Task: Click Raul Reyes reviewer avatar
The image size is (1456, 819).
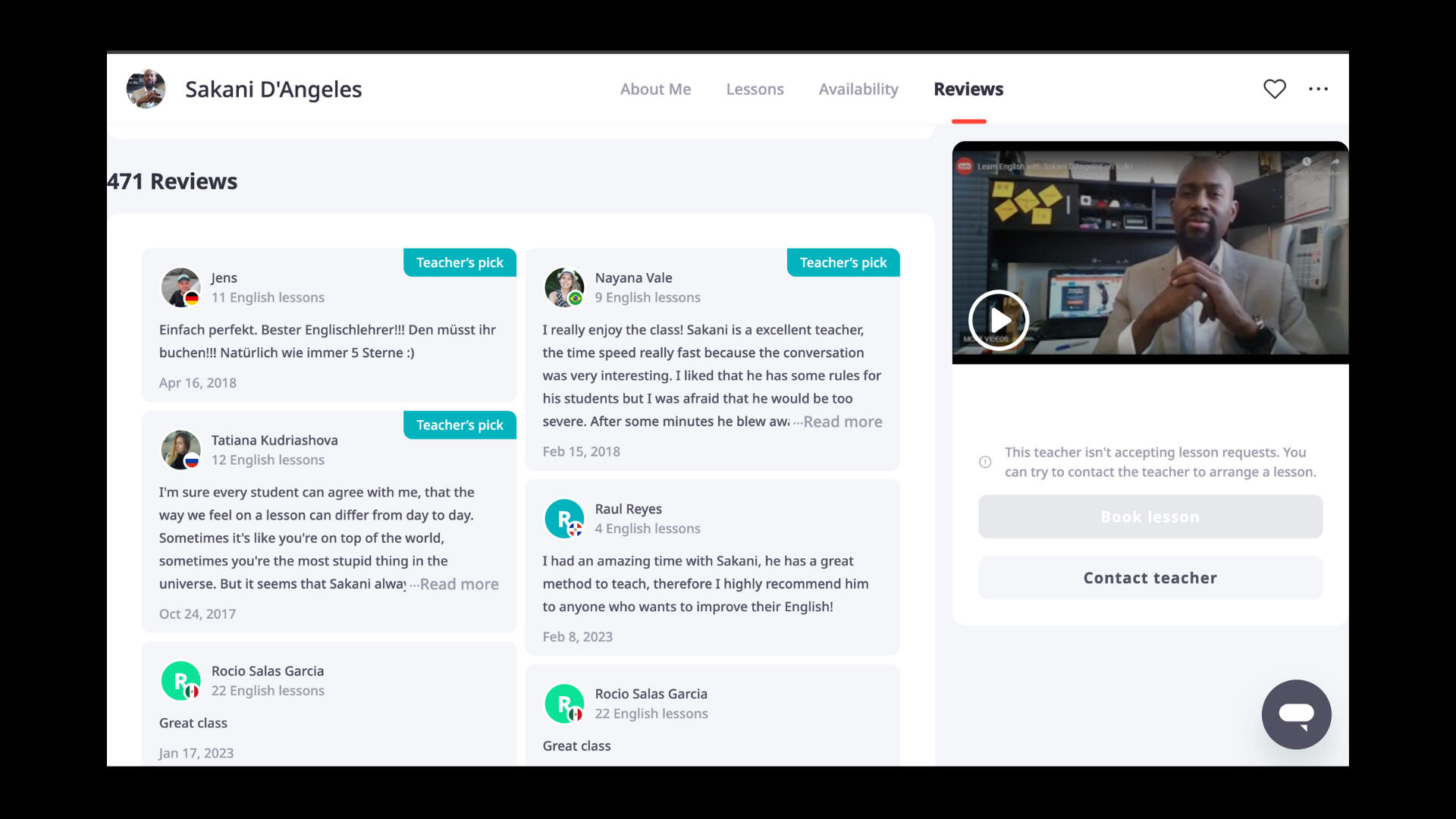Action: coord(564,519)
